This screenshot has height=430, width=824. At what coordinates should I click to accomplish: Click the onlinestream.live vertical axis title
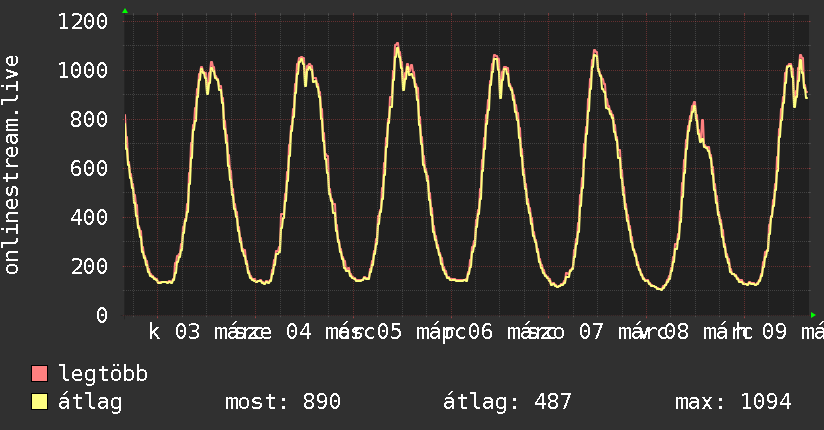coord(13,164)
